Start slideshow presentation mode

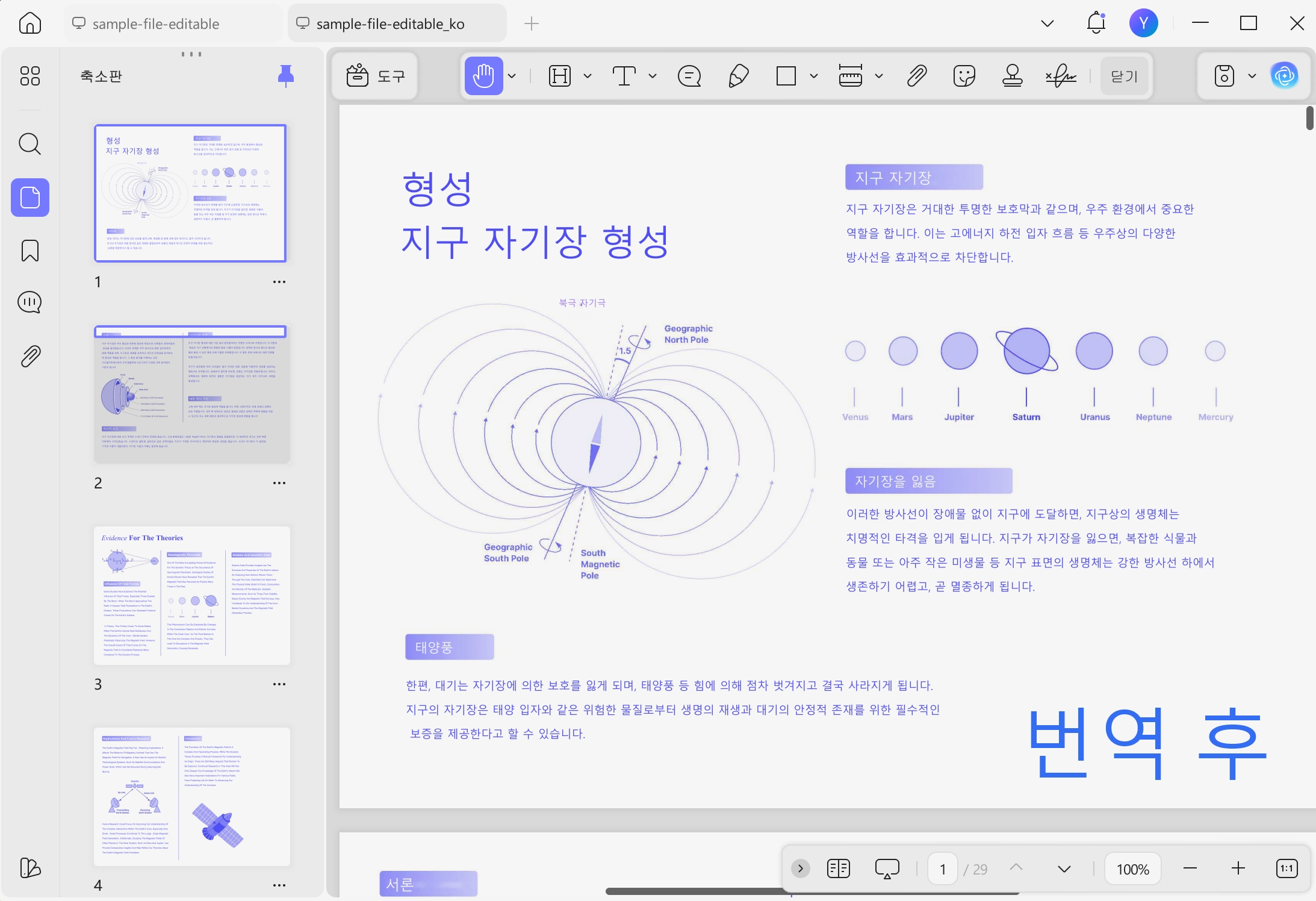pyautogui.click(x=887, y=868)
